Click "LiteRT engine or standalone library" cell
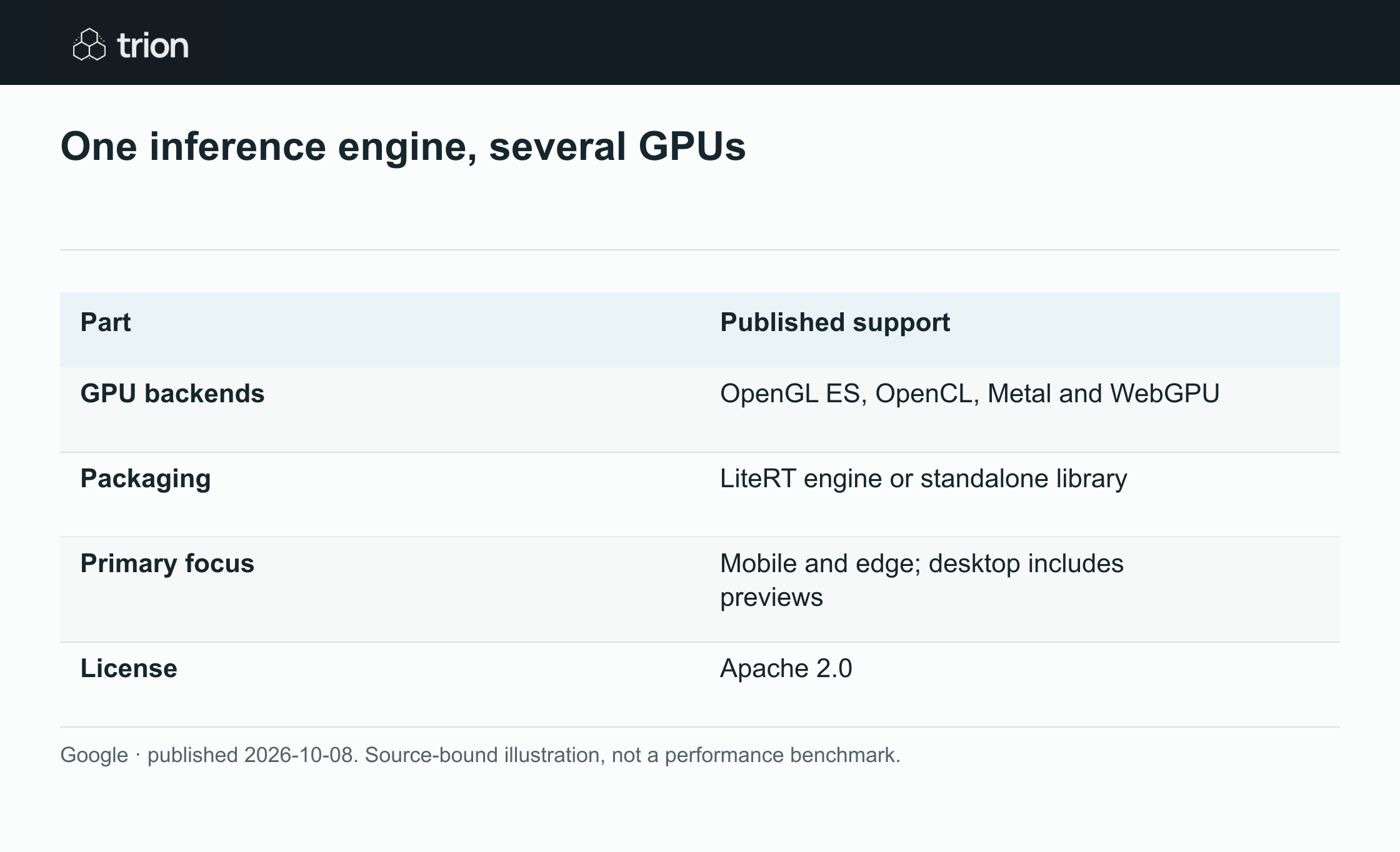The image size is (1400, 852). (923, 478)
